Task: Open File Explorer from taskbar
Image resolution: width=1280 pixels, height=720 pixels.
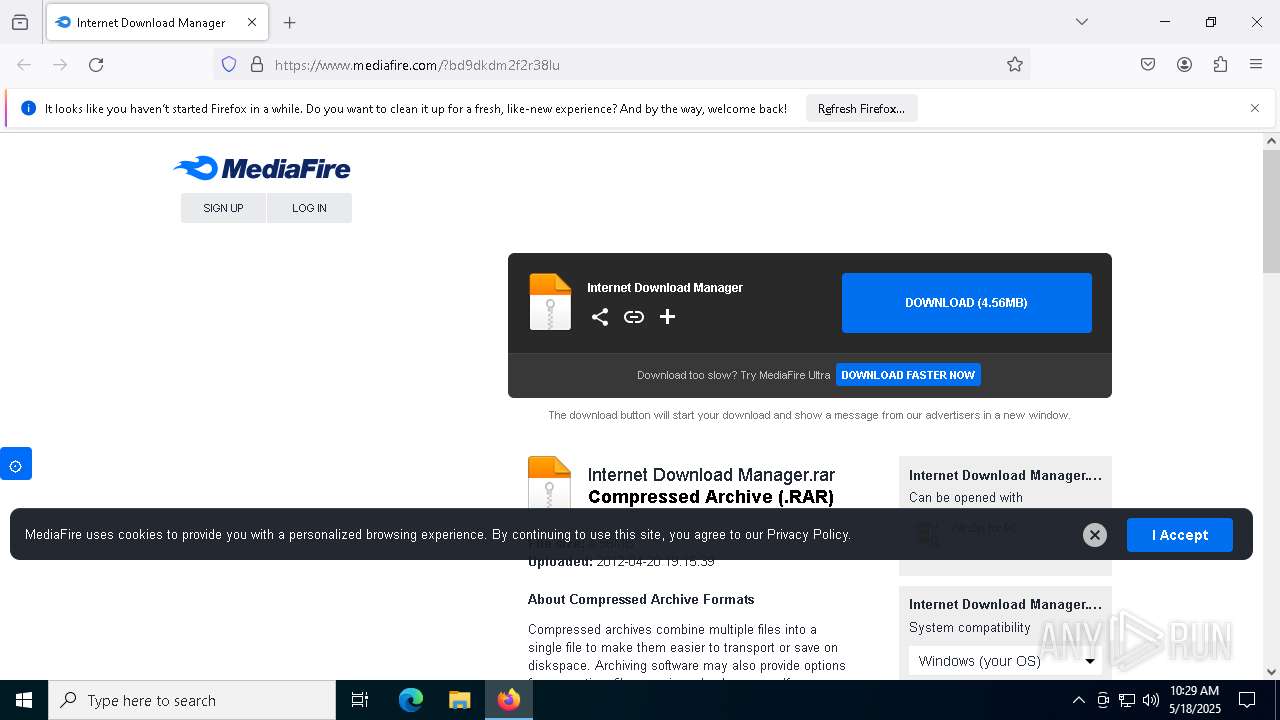Action: coord(460,700)
